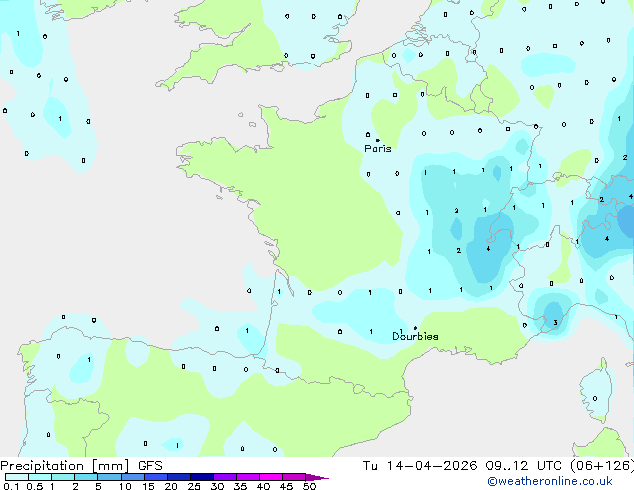
Task: Click the Dourbies city label
Action: tap(415, 336)
